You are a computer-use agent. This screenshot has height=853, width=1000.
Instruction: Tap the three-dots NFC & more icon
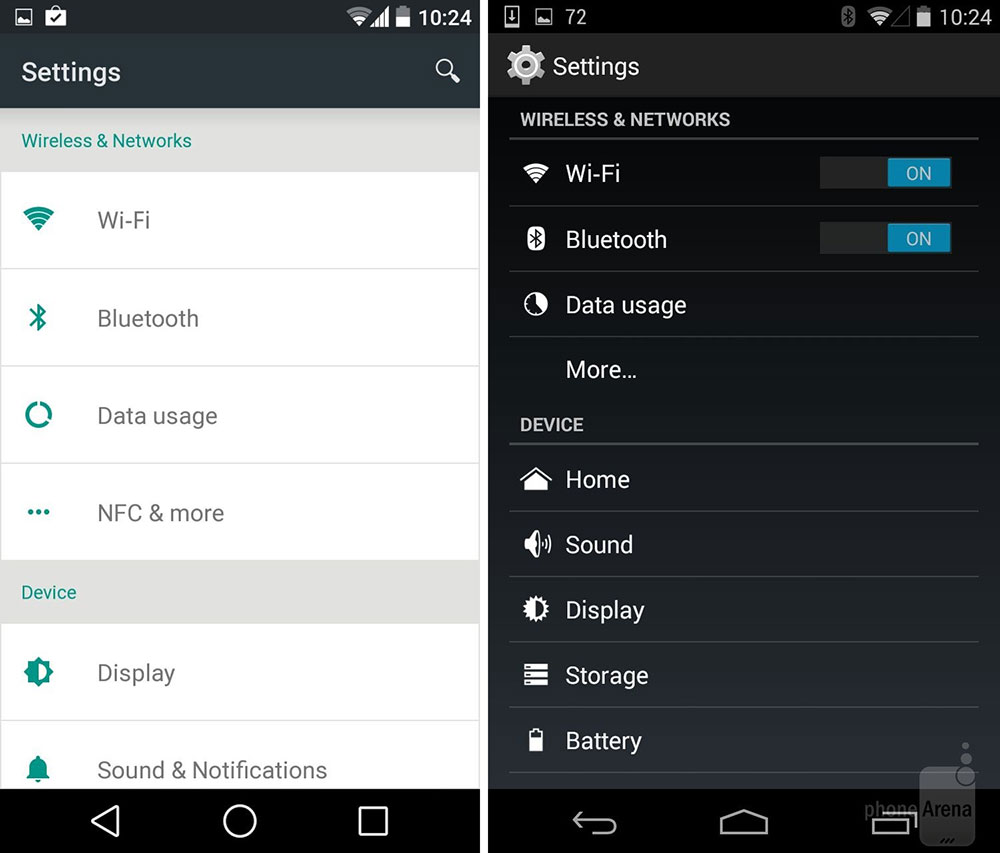point(38,512)
